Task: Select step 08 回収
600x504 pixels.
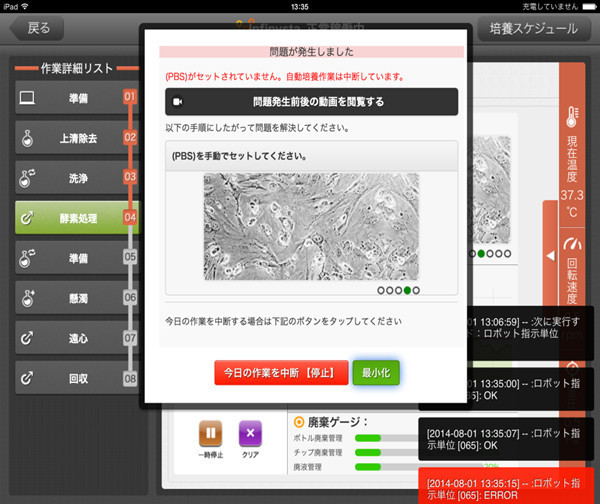Action: pos(77,378)
